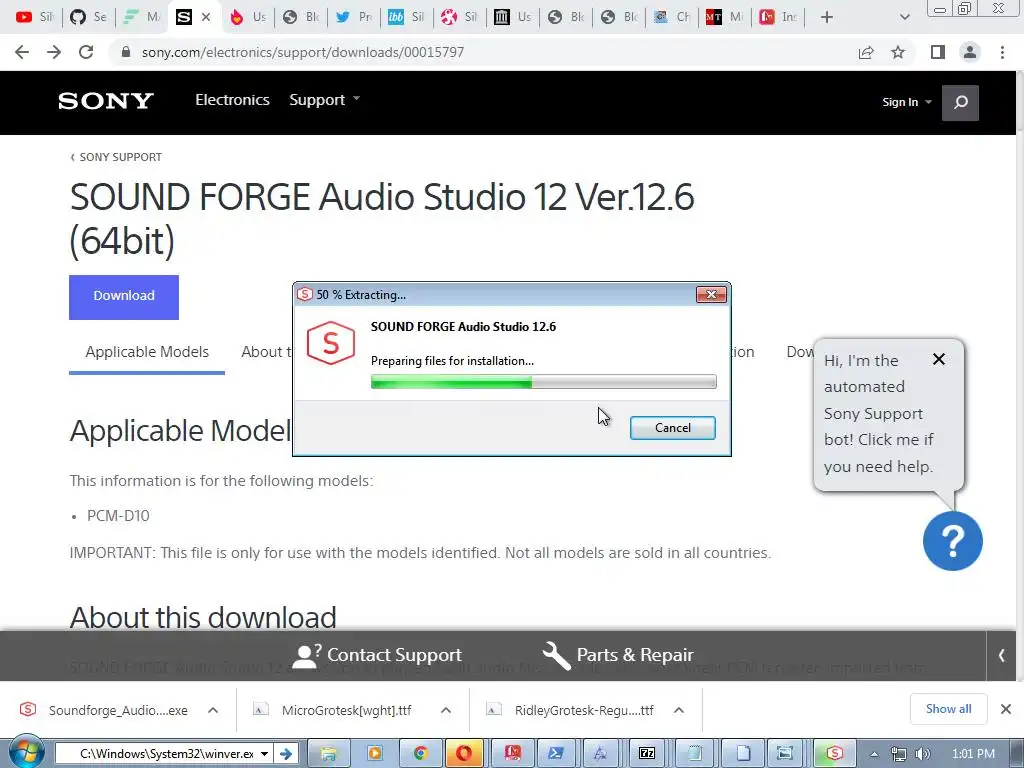The height and width of the screenshot is (768, 1024).
Task: Click the Windows Start orb
Action: coord(26,752)
